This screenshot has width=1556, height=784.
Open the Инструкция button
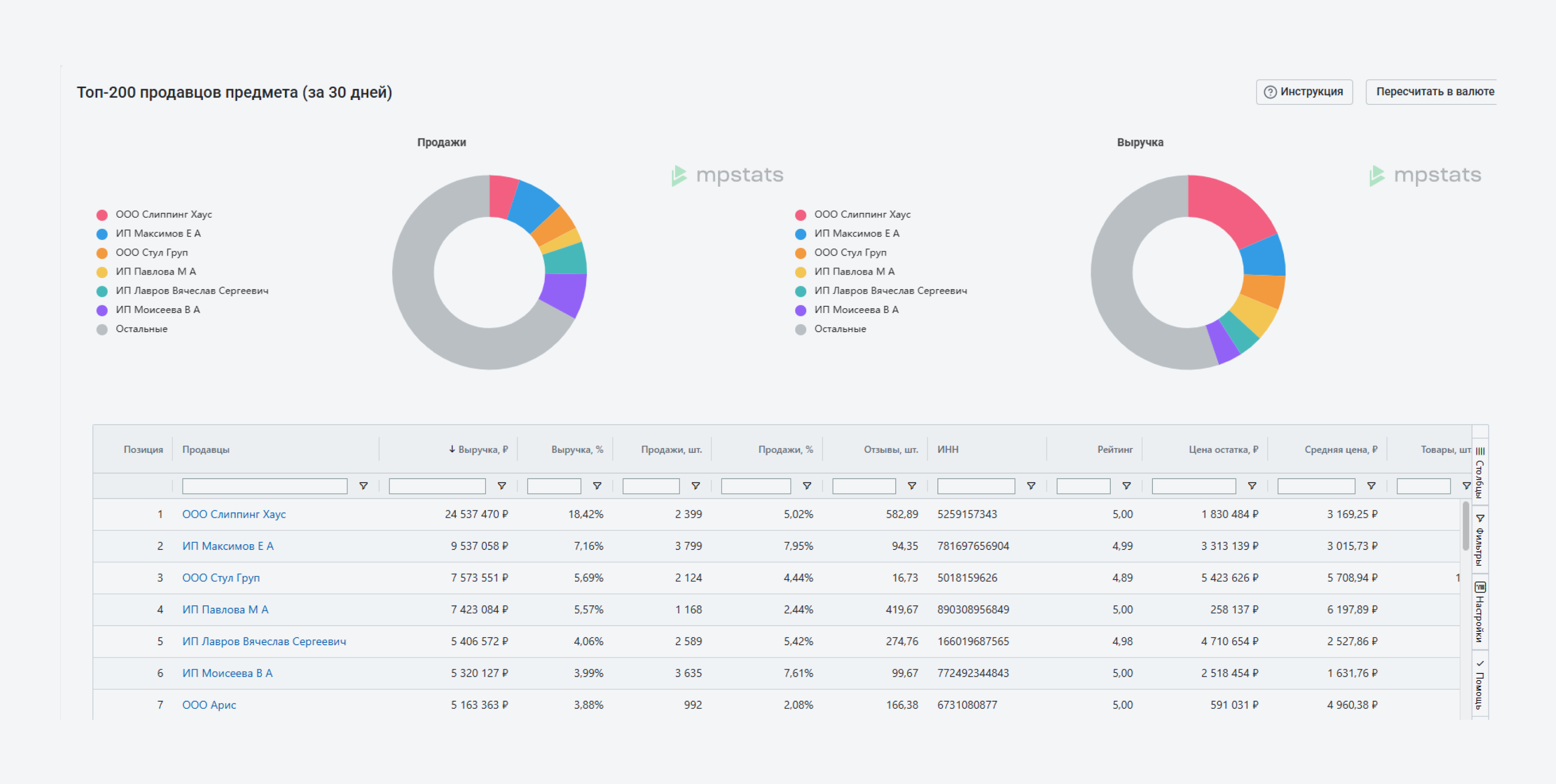coord(1304,92)
